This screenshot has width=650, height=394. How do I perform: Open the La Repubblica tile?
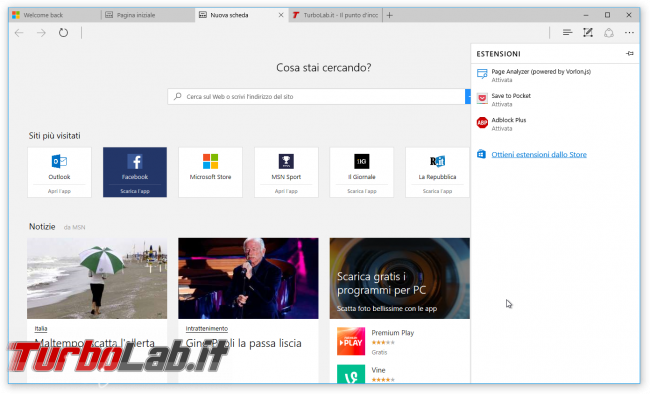click(437, 172)
